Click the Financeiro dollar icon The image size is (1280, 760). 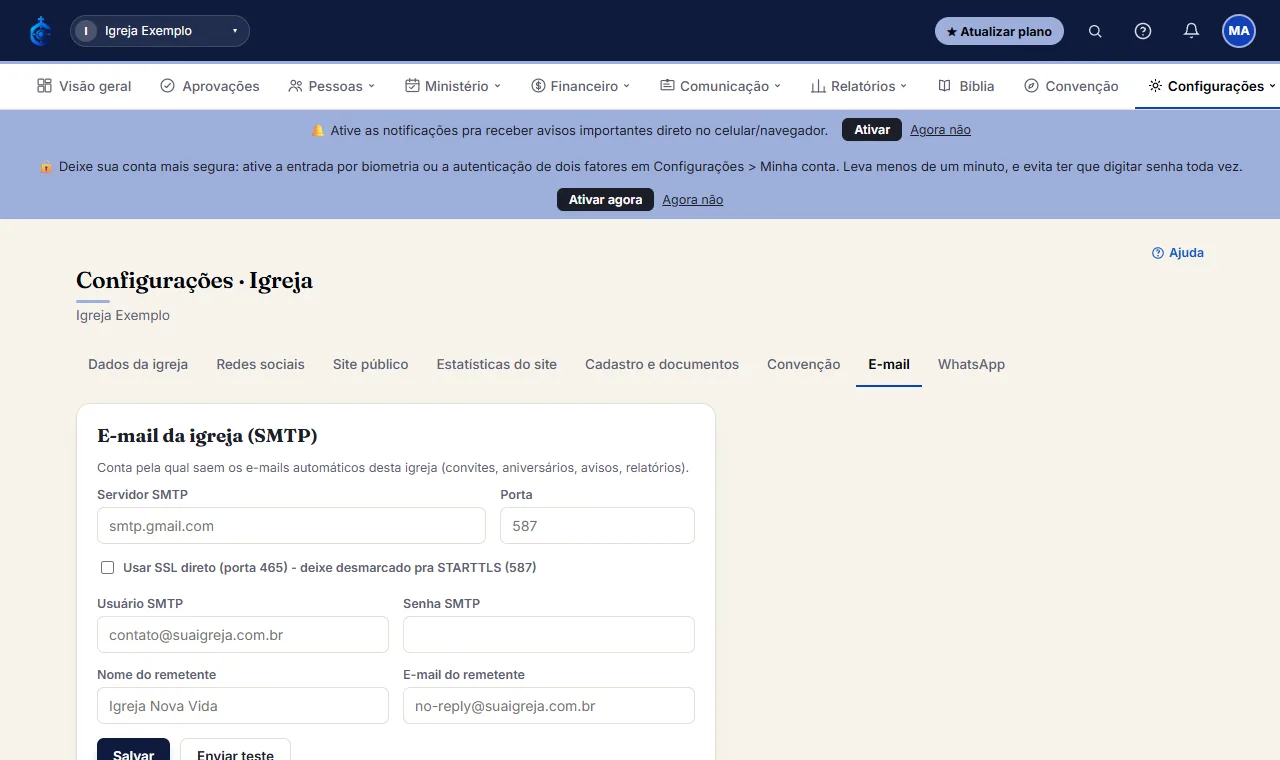[x=538, y=86]
